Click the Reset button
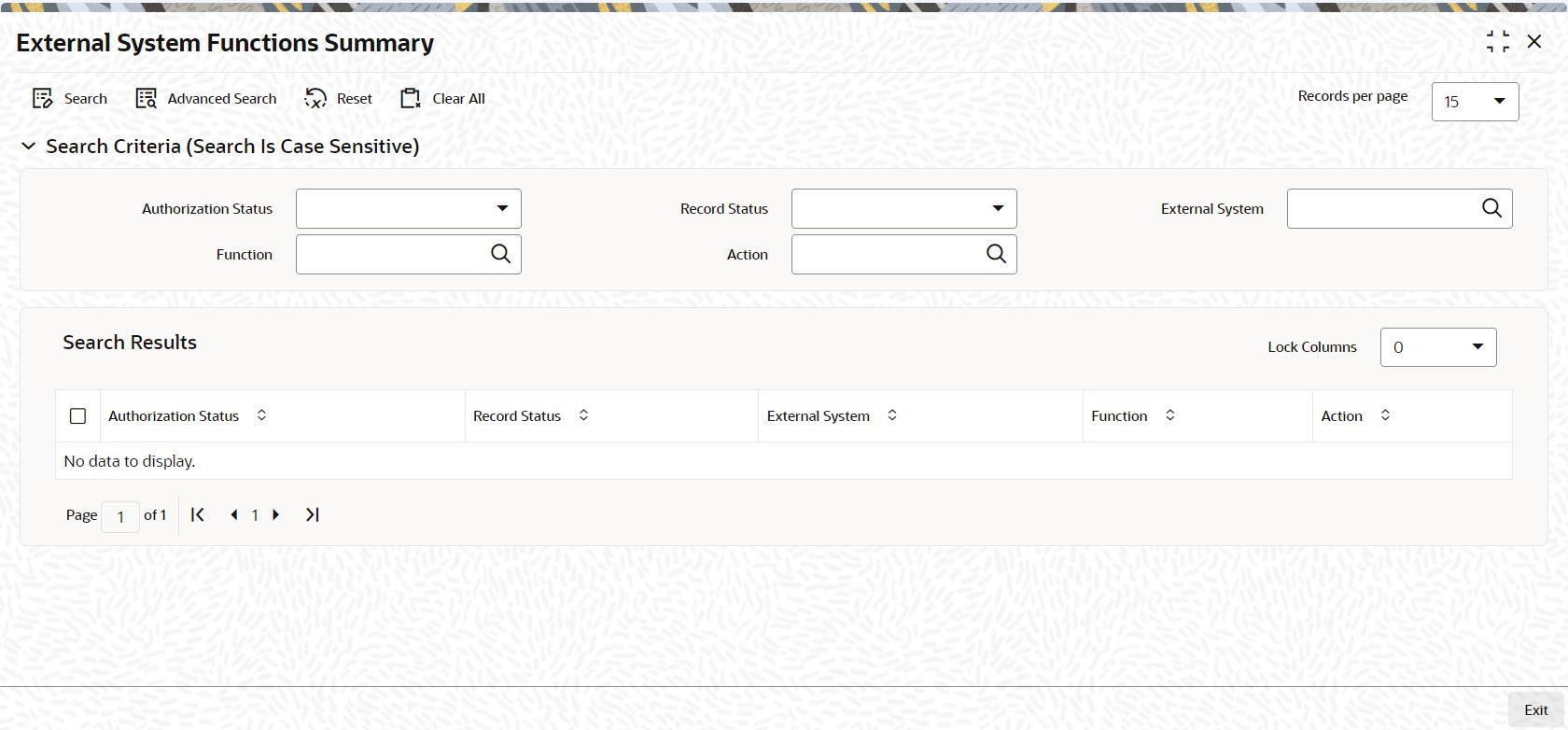This screenshot has width=1568, height=730. click(339, 99)
